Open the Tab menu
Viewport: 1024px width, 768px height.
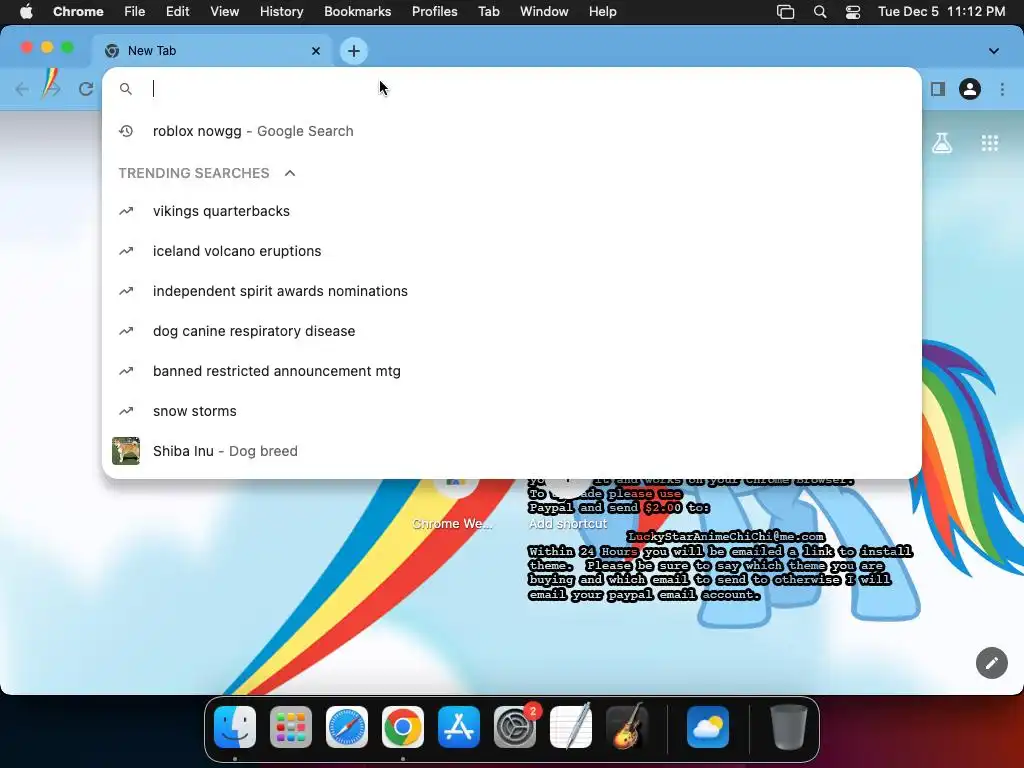488,12
